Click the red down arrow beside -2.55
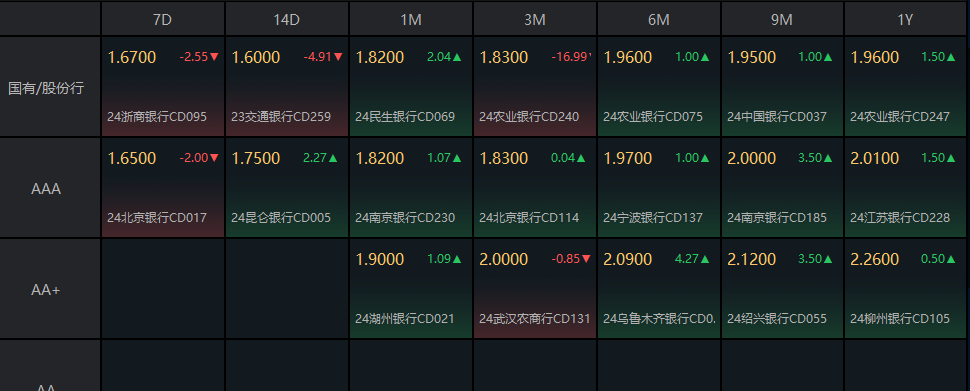This screenshot has height=391, width=970. 215,57
